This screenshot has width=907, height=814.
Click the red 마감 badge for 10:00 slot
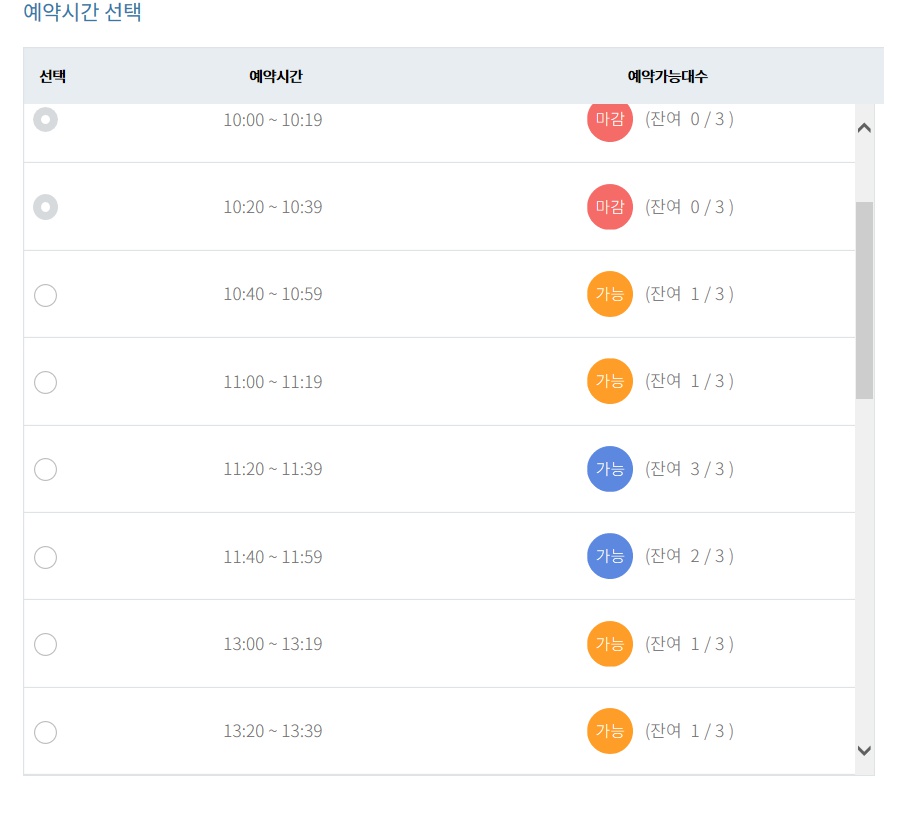[610, 121]
